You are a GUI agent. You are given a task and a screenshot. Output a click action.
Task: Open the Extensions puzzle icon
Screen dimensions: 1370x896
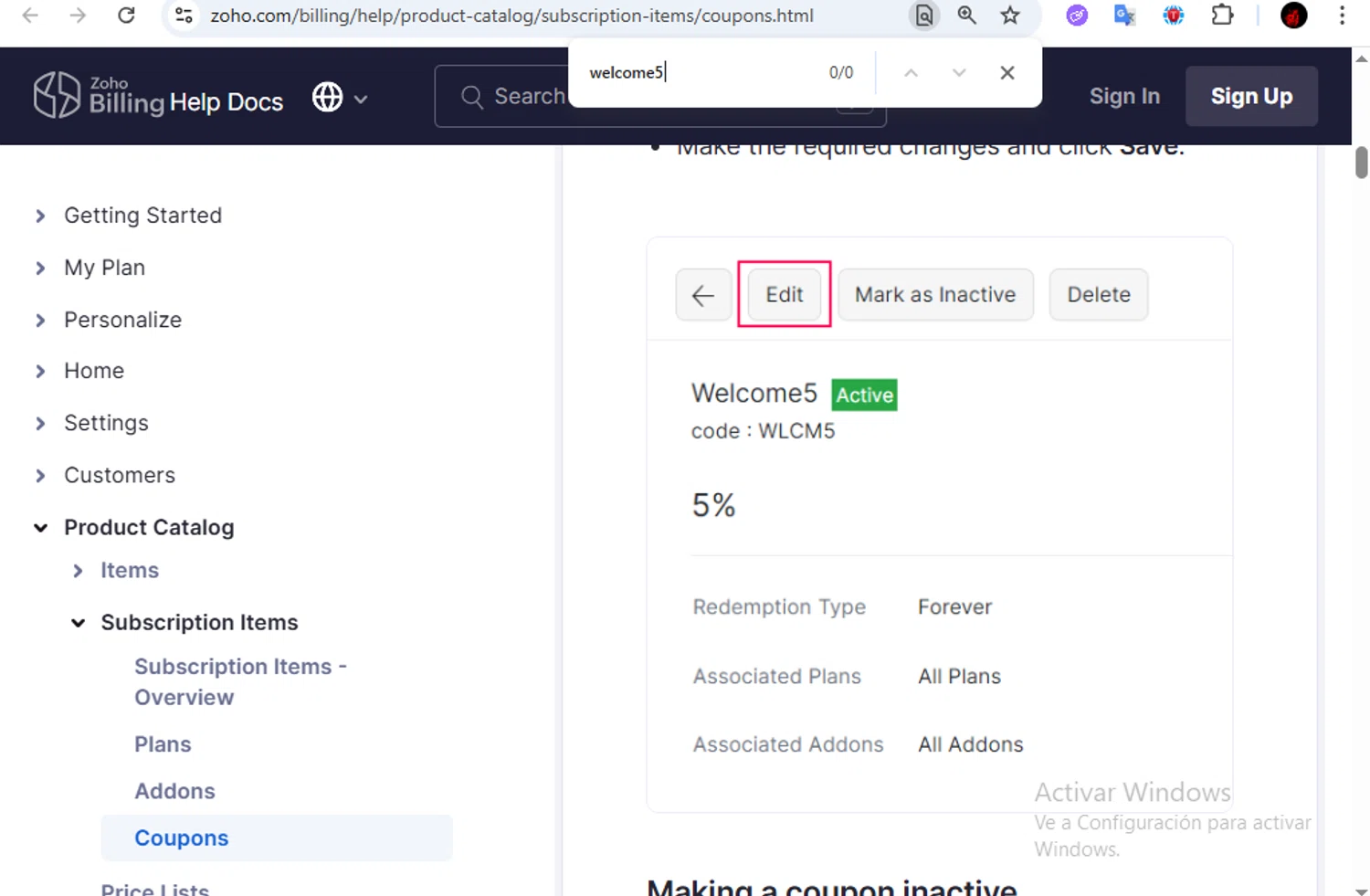pyautogui.click(x=1222, y=16)
